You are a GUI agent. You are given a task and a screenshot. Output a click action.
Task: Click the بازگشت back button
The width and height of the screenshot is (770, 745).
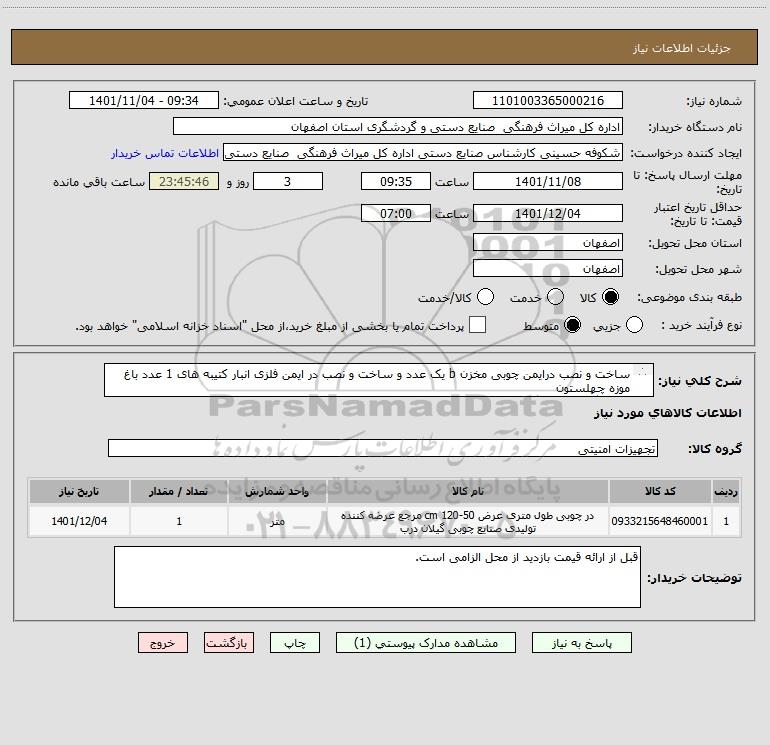[x=229, y=643]
